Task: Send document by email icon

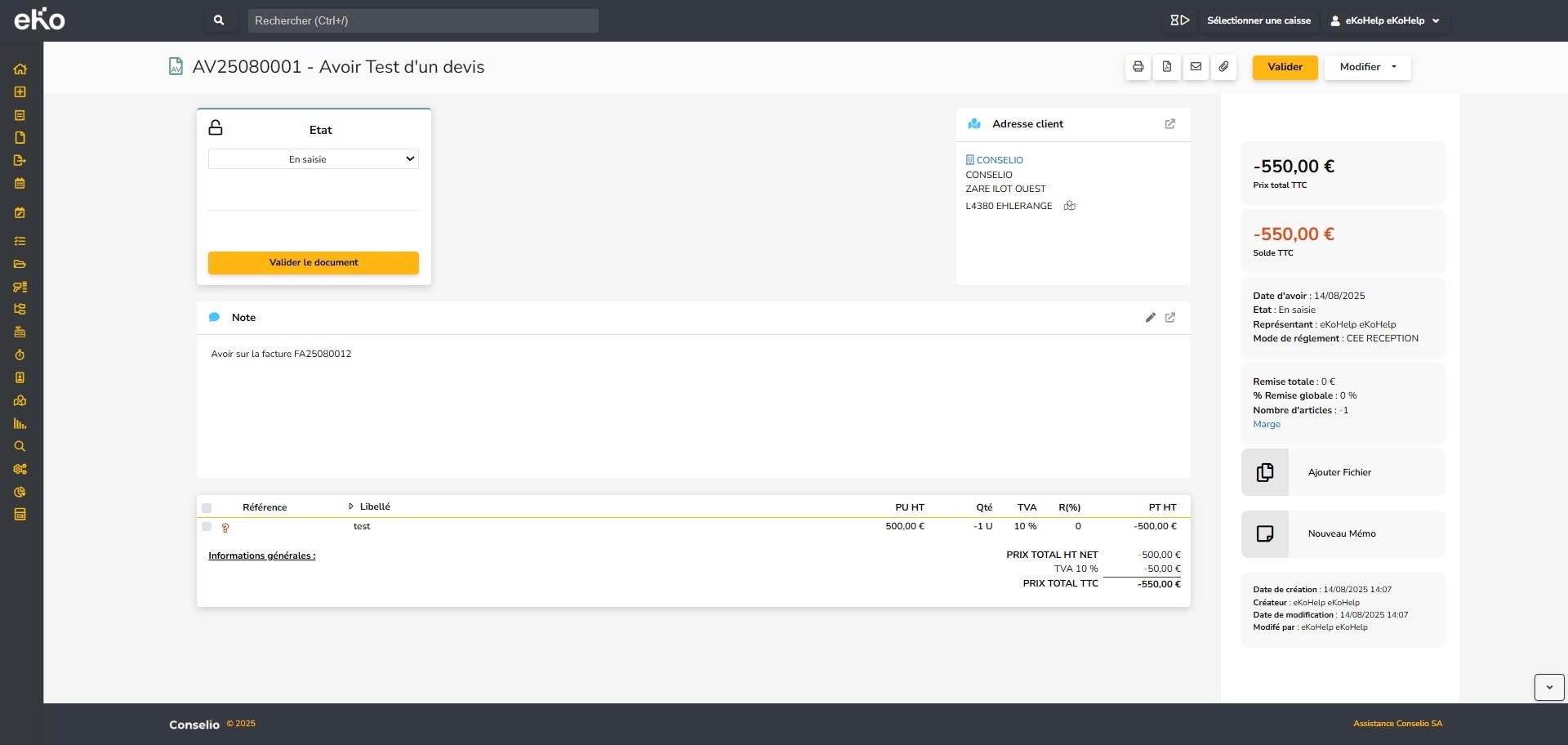Action: (x=1196, y=67)
